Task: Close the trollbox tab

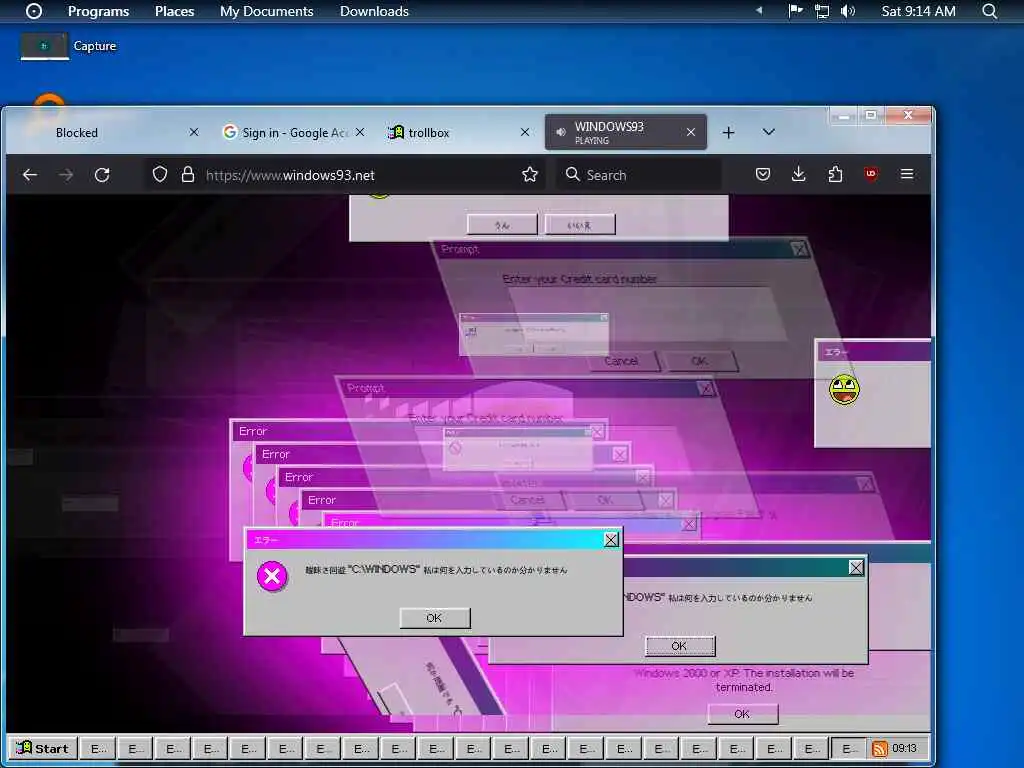Action: pyautogui.click(x=525, y=133)
